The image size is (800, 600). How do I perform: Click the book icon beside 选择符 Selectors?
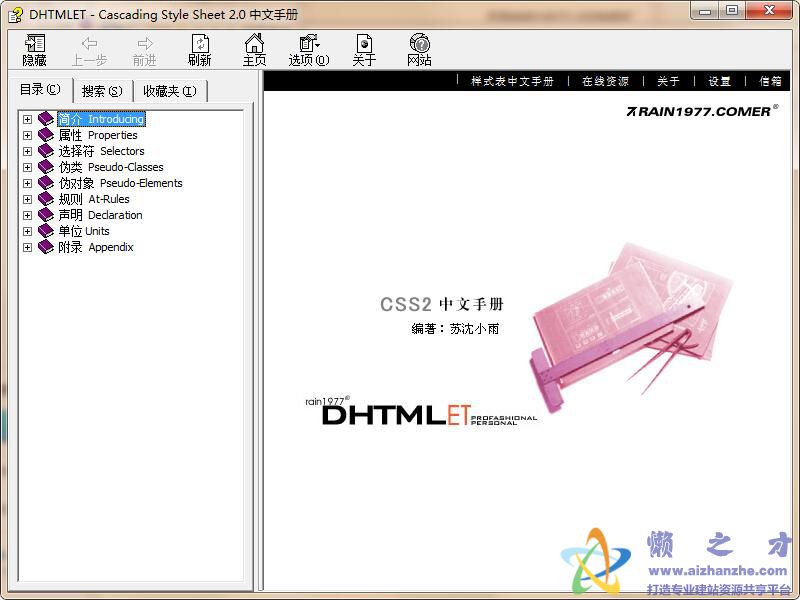coord(46,151)
